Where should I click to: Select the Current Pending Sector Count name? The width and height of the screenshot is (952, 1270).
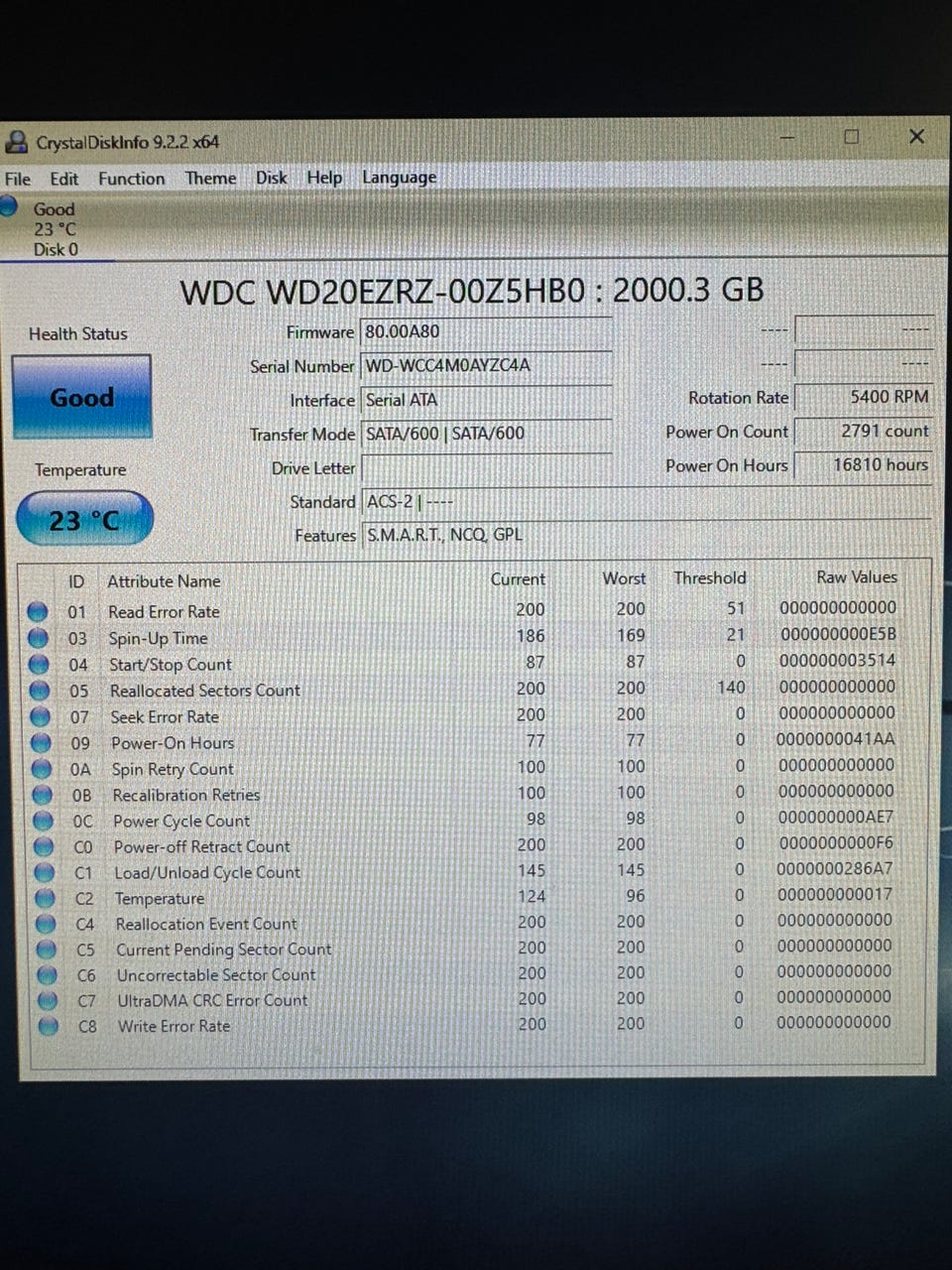(224, 950)
